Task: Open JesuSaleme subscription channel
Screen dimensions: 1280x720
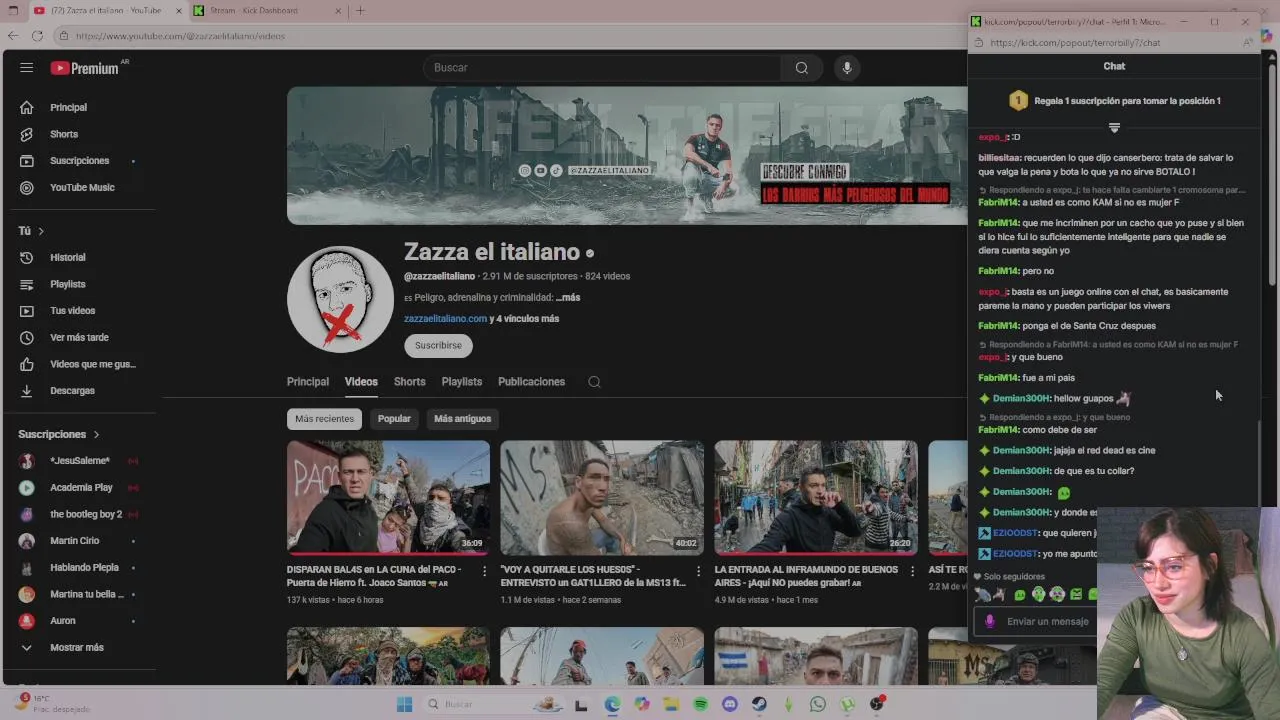Action: 79,461
